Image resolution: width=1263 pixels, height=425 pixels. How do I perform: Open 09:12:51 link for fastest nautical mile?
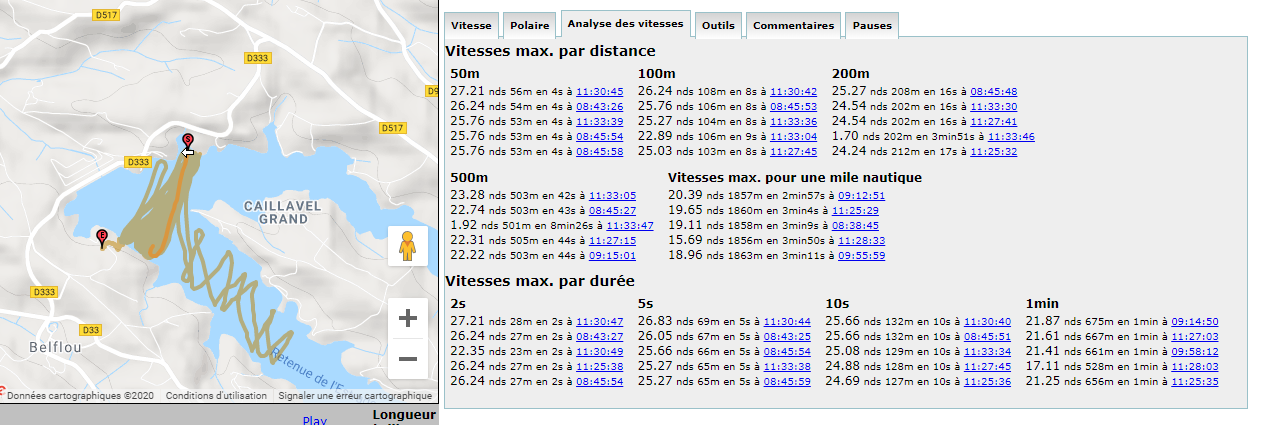pos(861,196)
